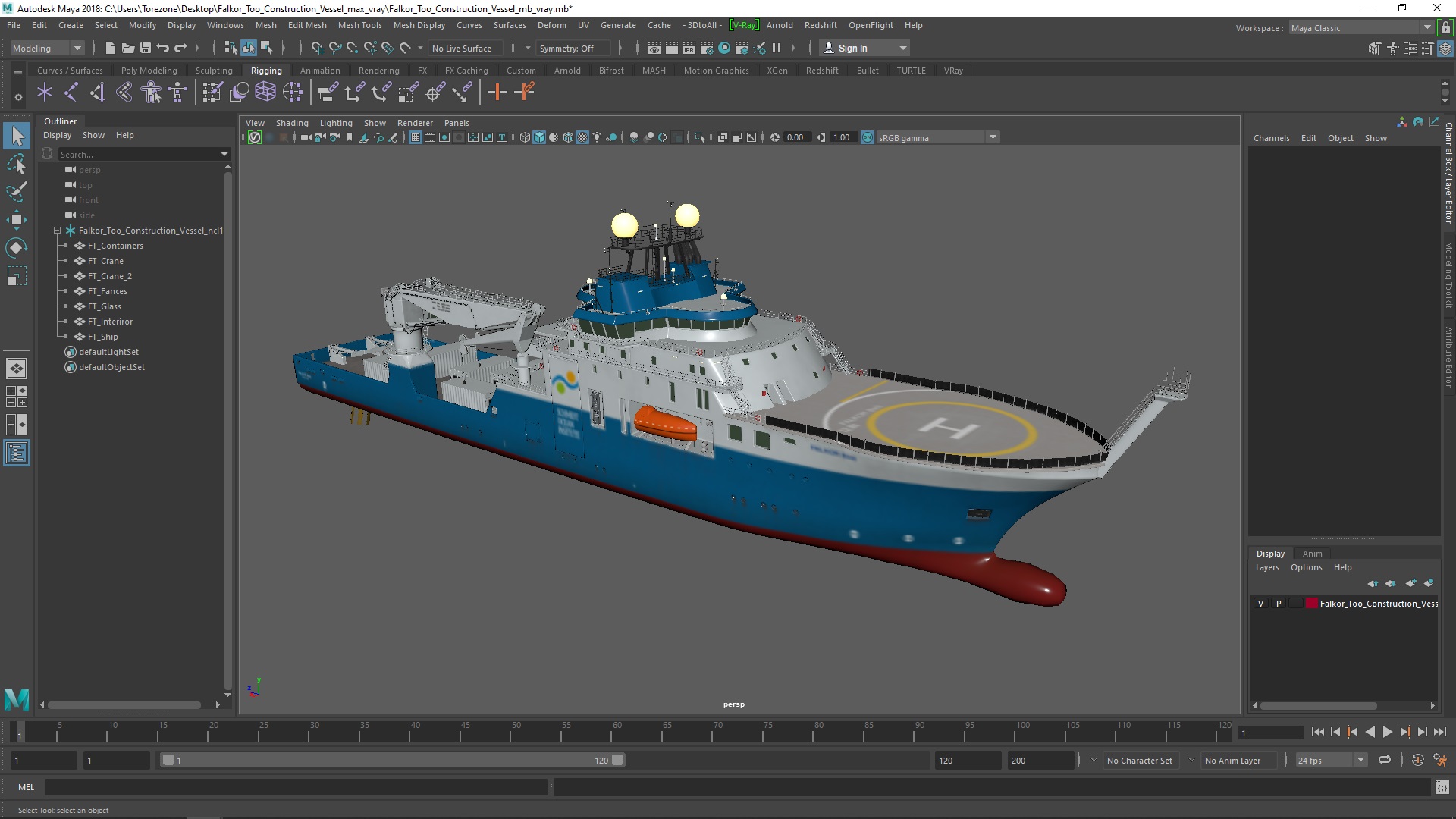Viewport: 1456px width, 819px height.
Task: Activate the Move tool in toolbox
Action: point(17,220)
